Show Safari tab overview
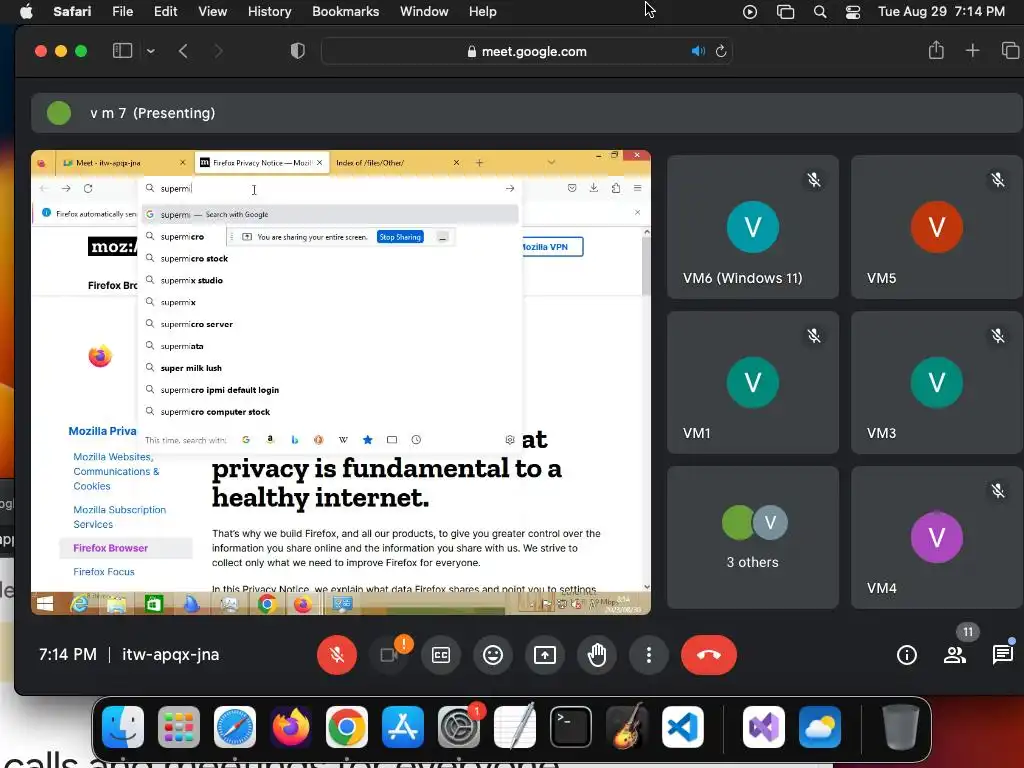 pos(1010,51)
